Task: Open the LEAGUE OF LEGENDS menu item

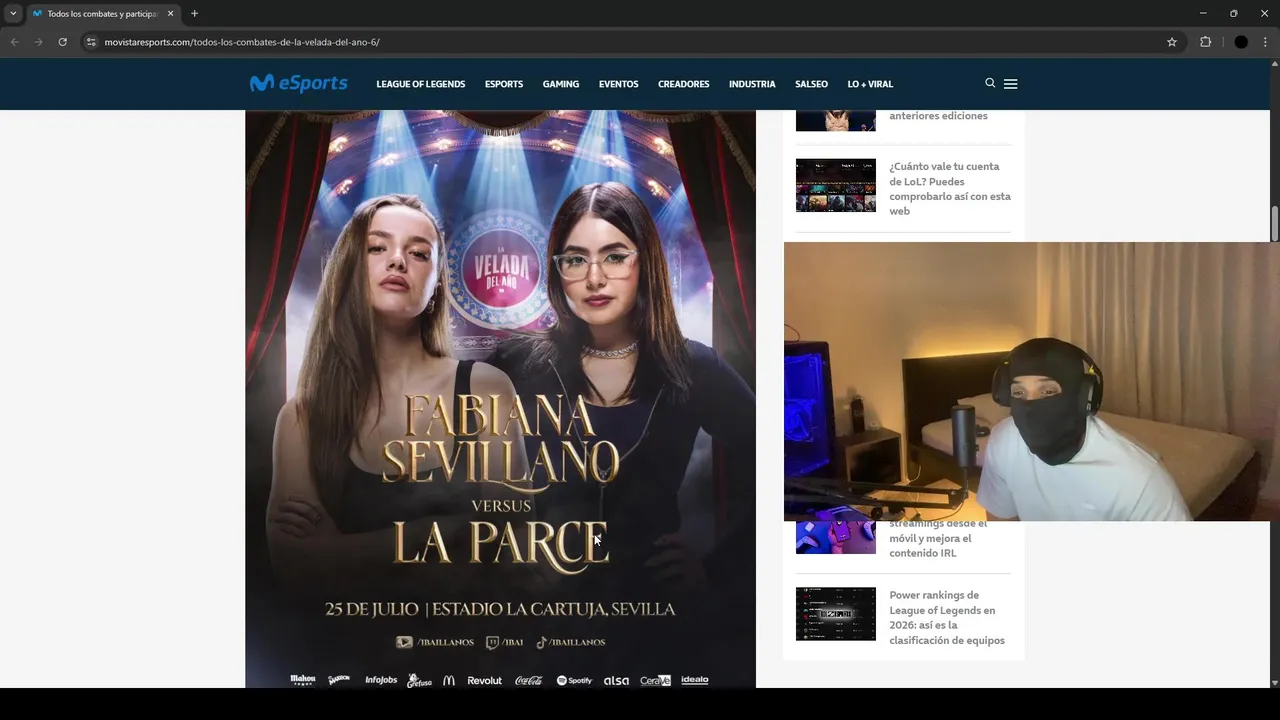Action: pyautogui.click(x=421, y=84)
